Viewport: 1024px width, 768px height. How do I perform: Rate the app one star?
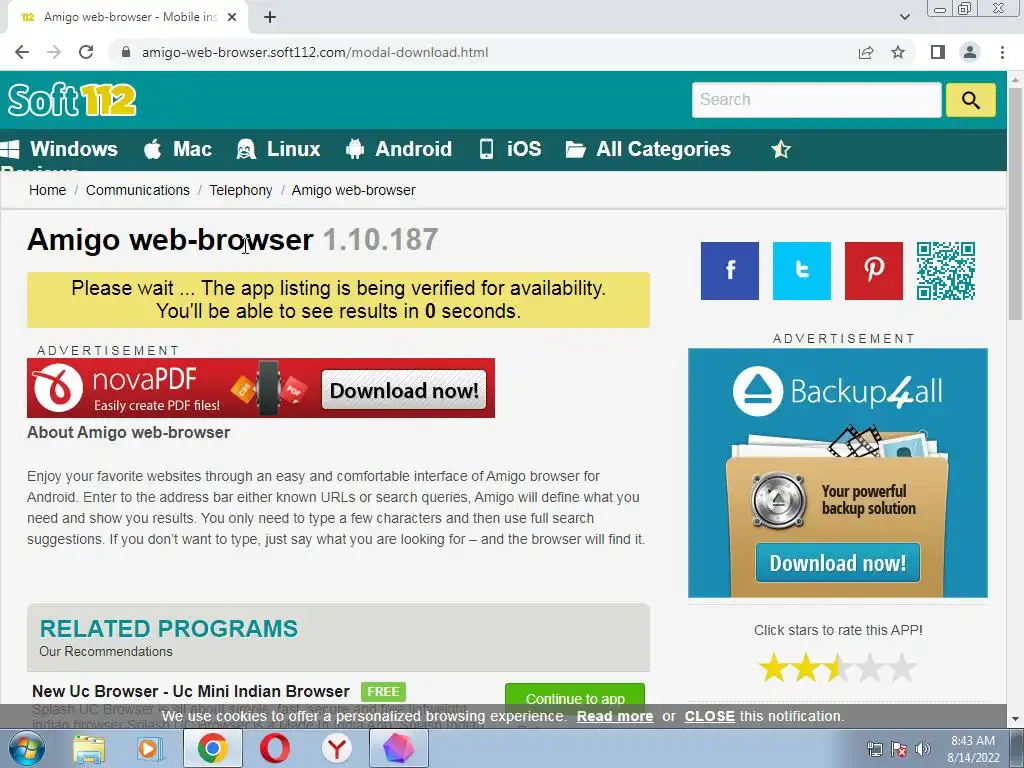tap(774, 667)
